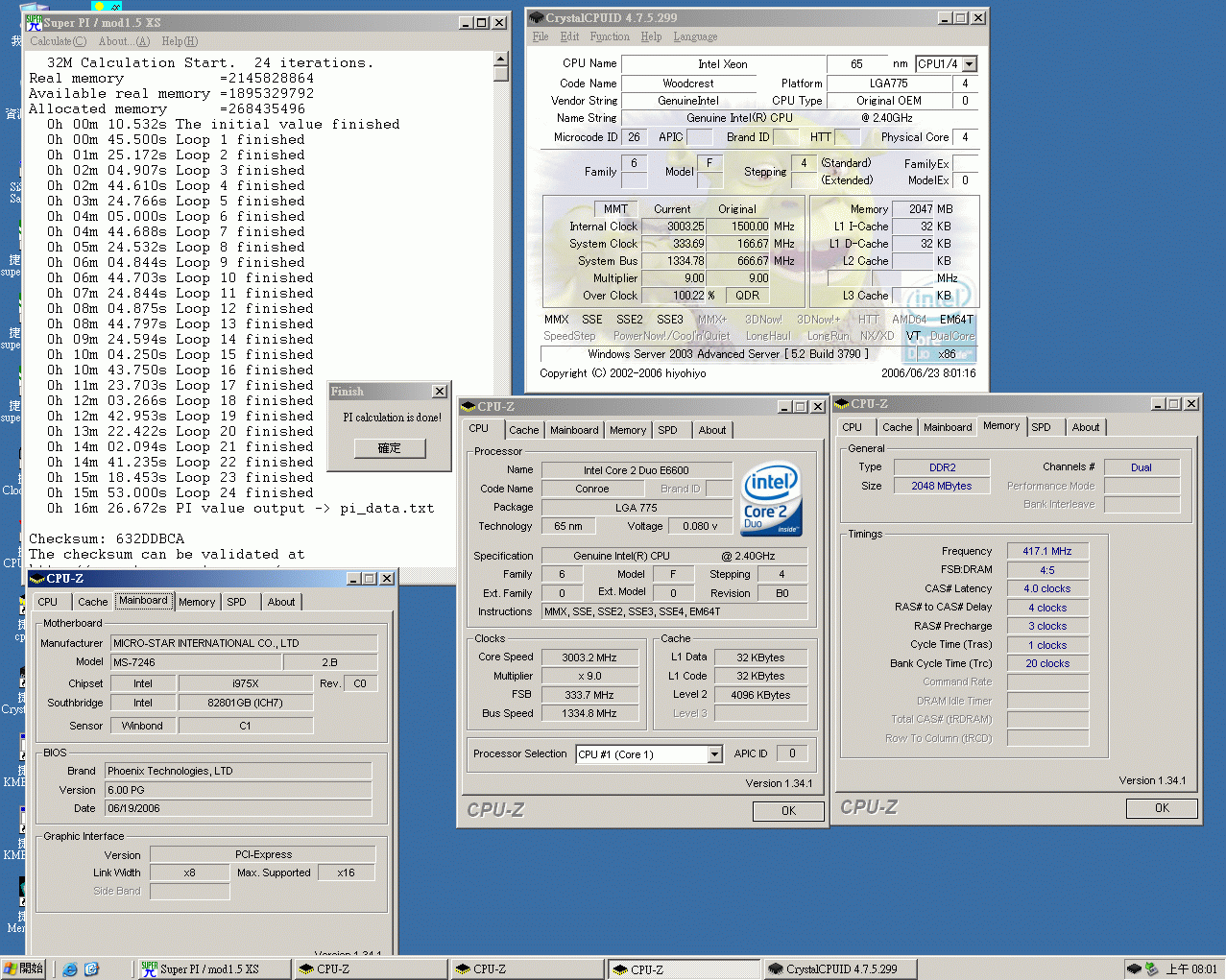Expand the Processor Selection dropdown in CPU-Z

coord(714,754)
